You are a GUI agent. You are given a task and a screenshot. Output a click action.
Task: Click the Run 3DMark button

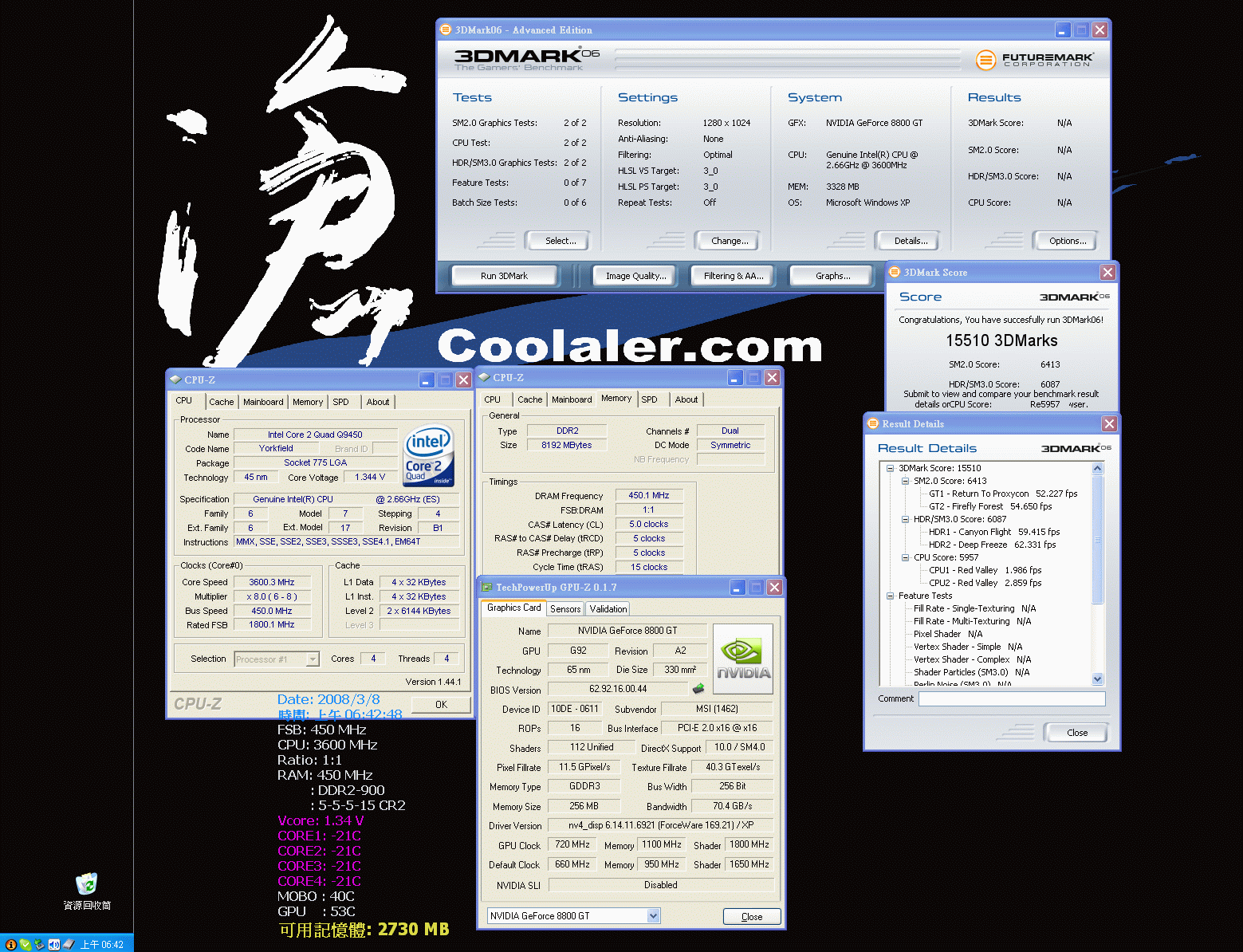coord(504,276)
